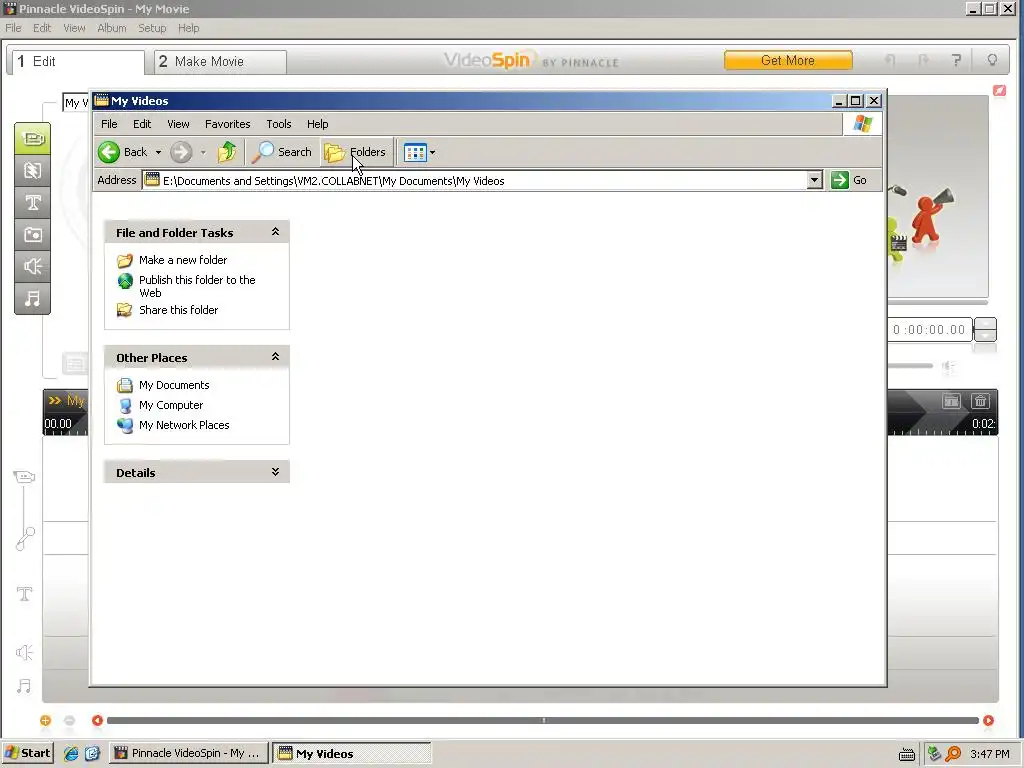Open Favorites menu
Screen dimensions: 1024x768
[x=227, y=124]
